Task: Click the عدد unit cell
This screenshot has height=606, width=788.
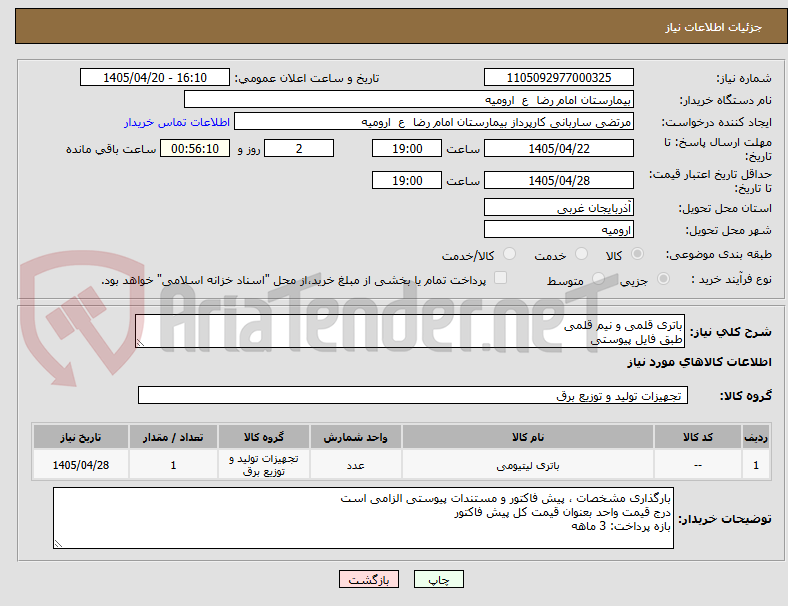Action: point(355,465)
